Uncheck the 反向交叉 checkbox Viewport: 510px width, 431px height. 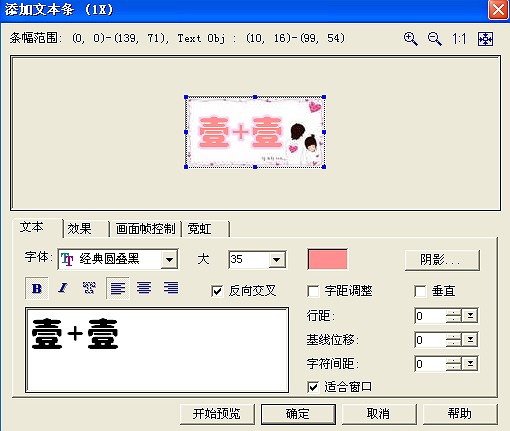[217, 291]
